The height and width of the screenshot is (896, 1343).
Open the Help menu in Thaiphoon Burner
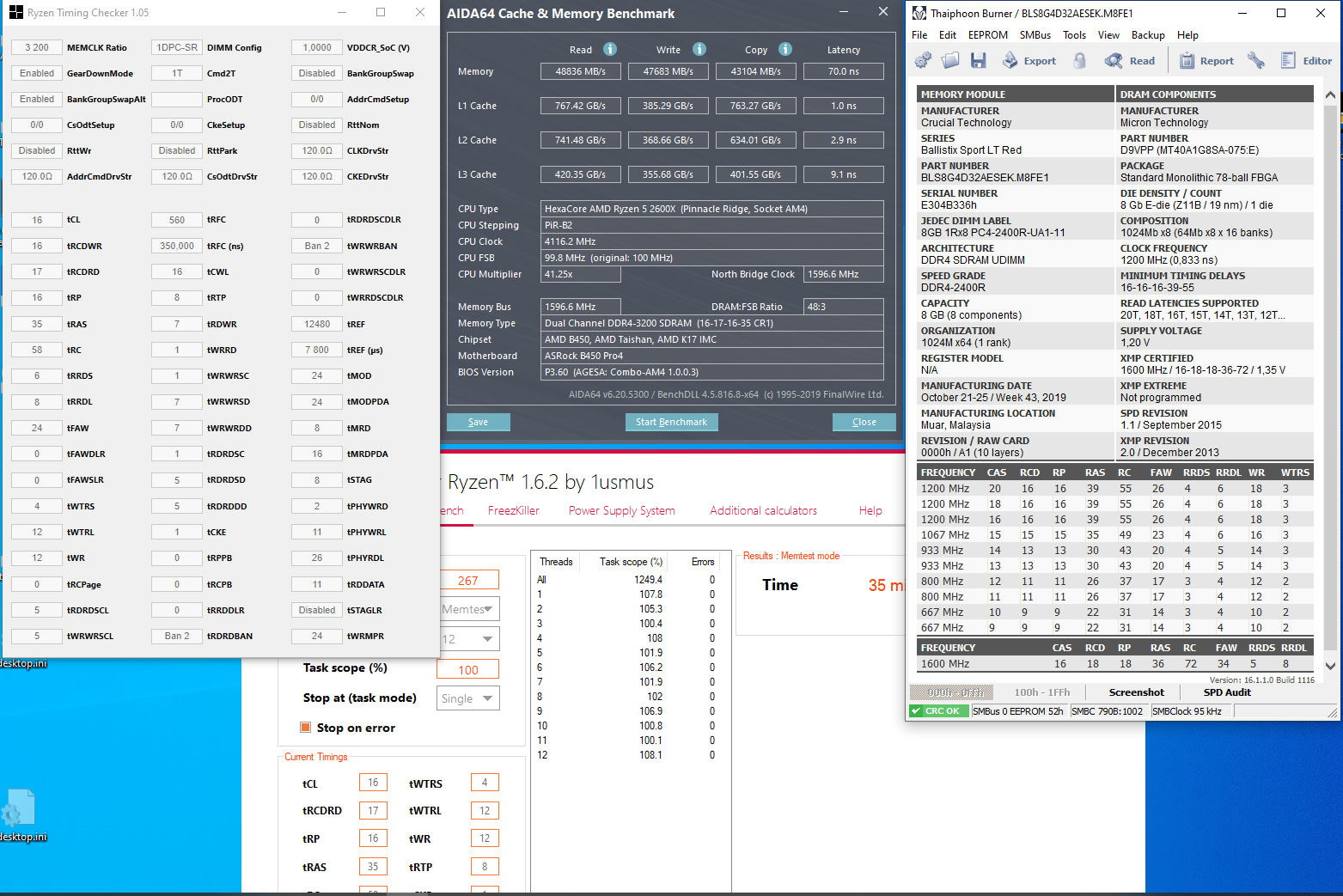(1187, 35)
